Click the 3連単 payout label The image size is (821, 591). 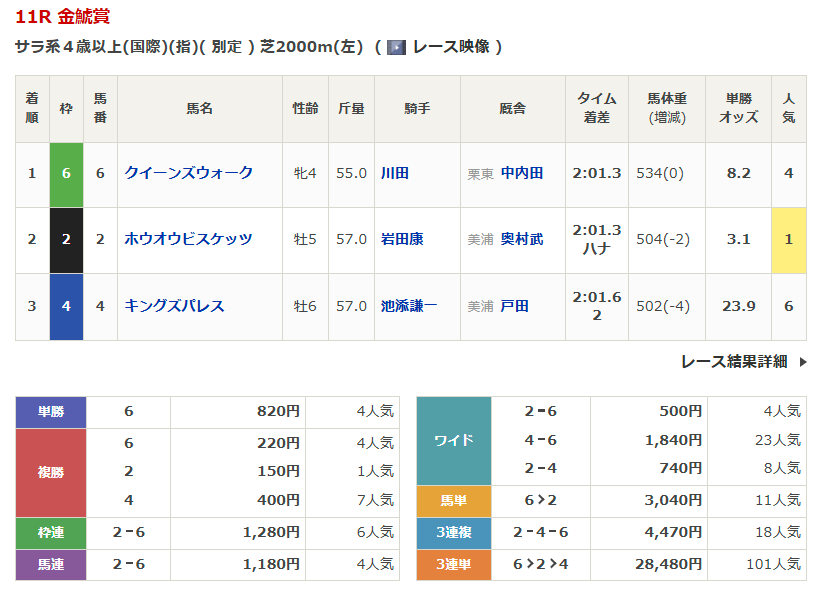454,565
